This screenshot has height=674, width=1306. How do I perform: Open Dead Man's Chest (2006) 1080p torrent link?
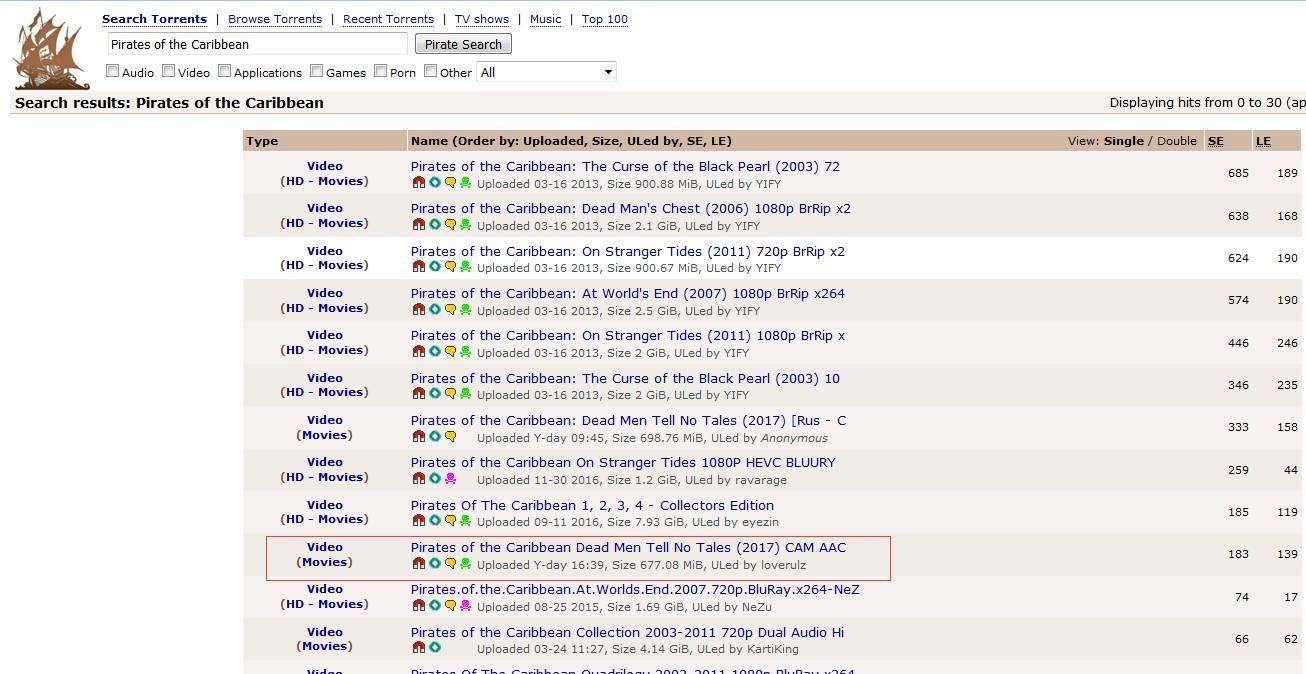(x=631, y=208)
